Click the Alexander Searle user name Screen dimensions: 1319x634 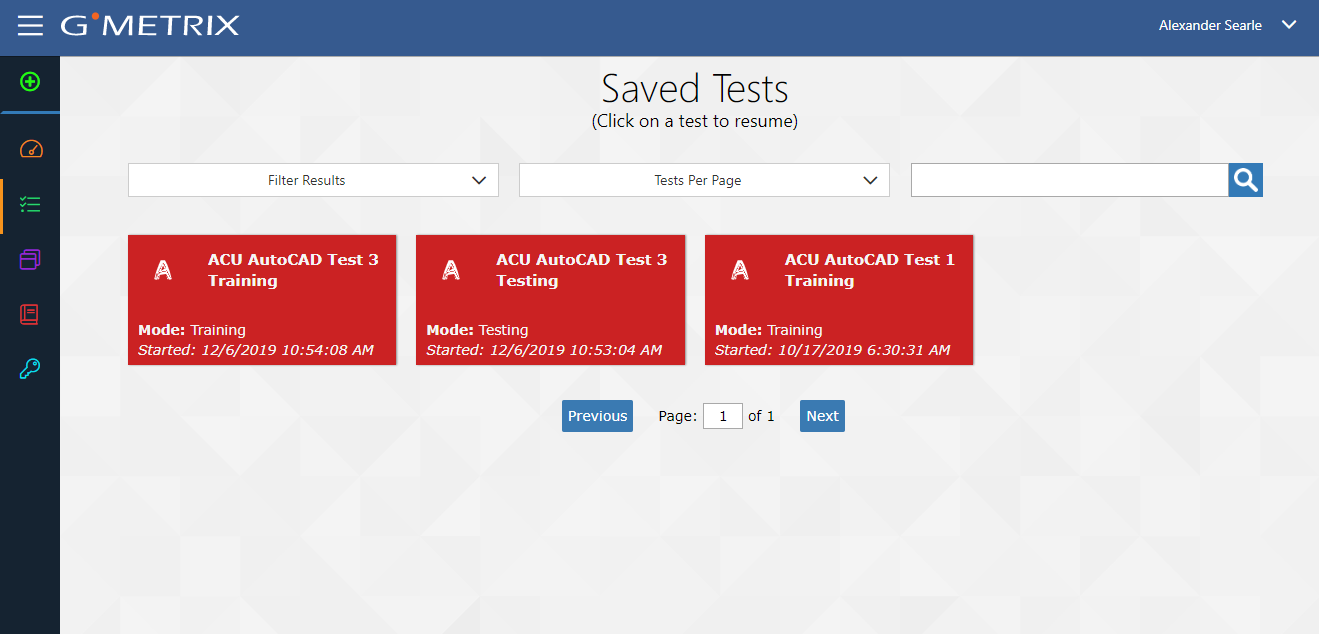coord(1210,25)
